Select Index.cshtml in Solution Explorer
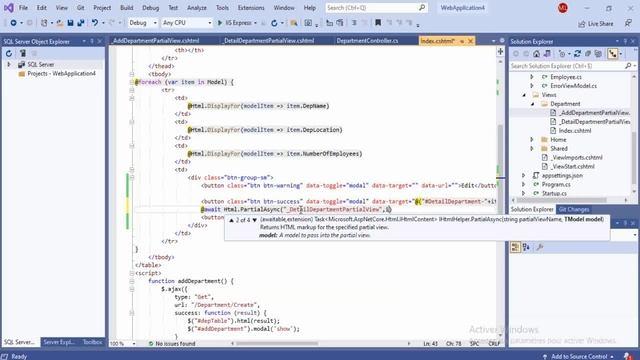Viewport: 640px width, 360px height. pyautogui.click(x=575, y=131)
